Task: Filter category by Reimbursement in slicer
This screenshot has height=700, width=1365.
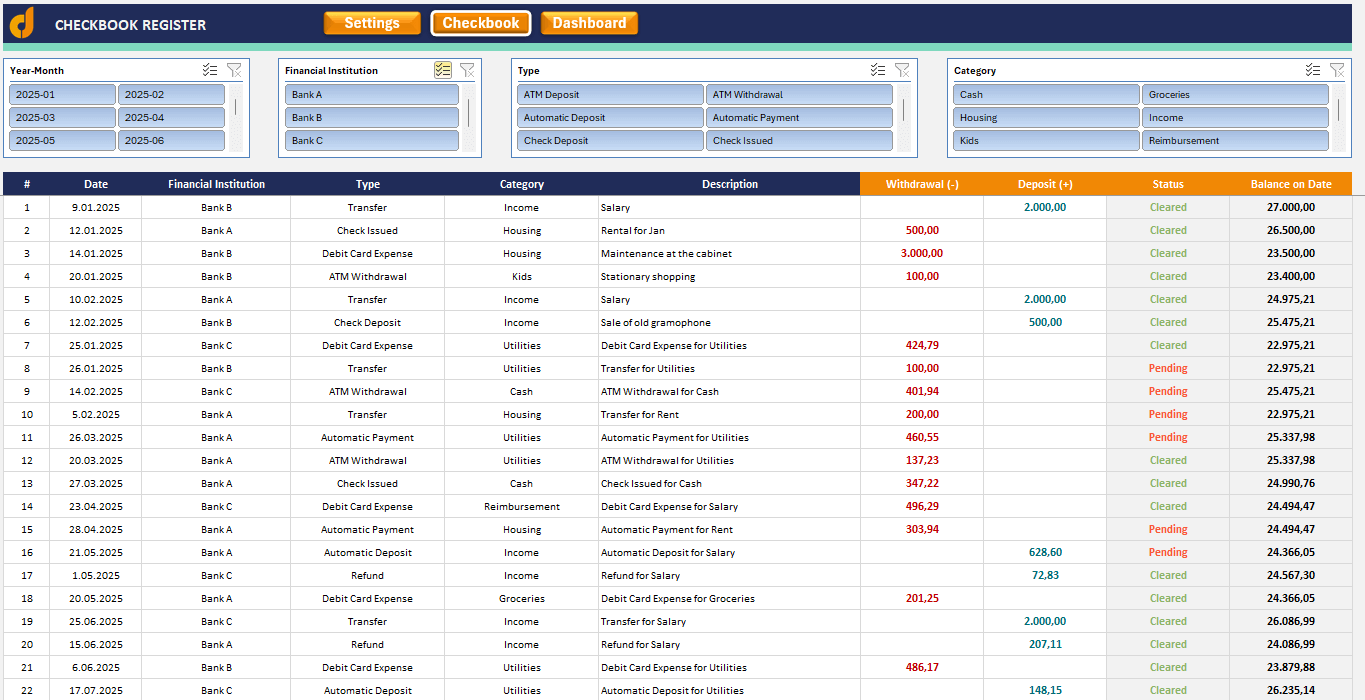Action: [x=1235, y=141]
